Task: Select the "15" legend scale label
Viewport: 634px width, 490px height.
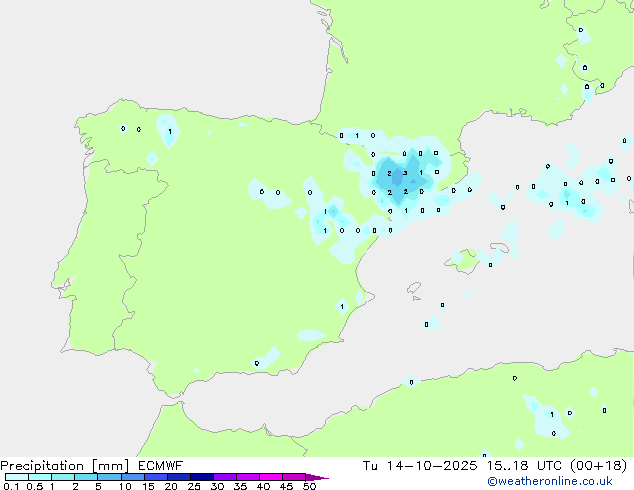Action: (x=148, y=486)
